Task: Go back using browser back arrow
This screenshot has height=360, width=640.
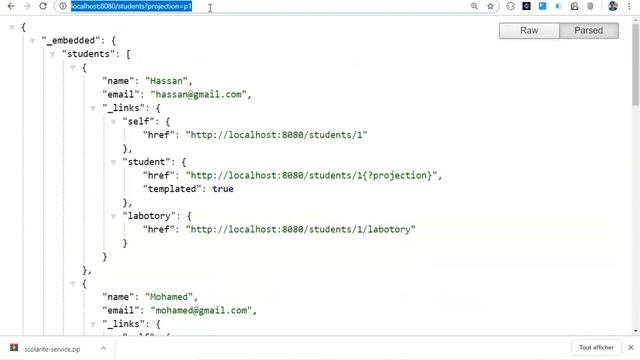Action: (11, 6)
